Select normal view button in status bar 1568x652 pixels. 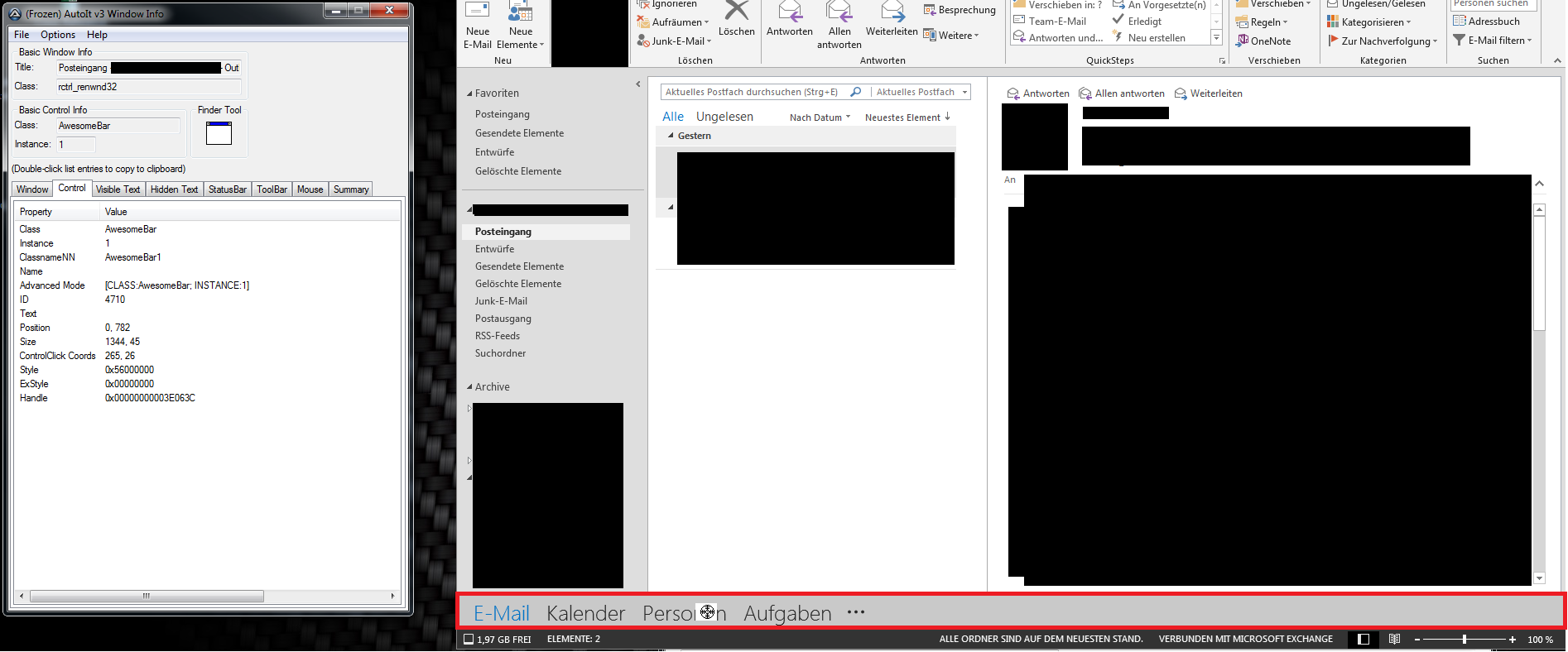click(1364, 639)
